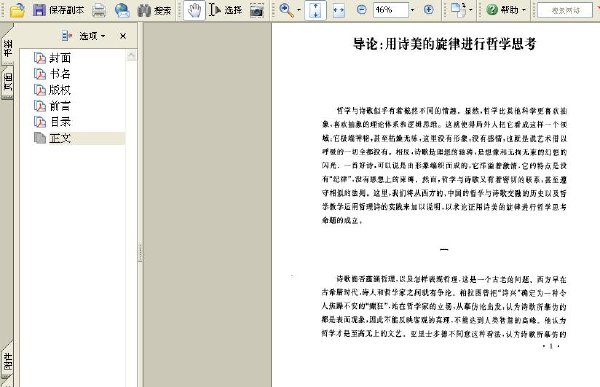Open the zoom percentage dropdown
This screenshot has width=600, height=387.
point(412,10)
